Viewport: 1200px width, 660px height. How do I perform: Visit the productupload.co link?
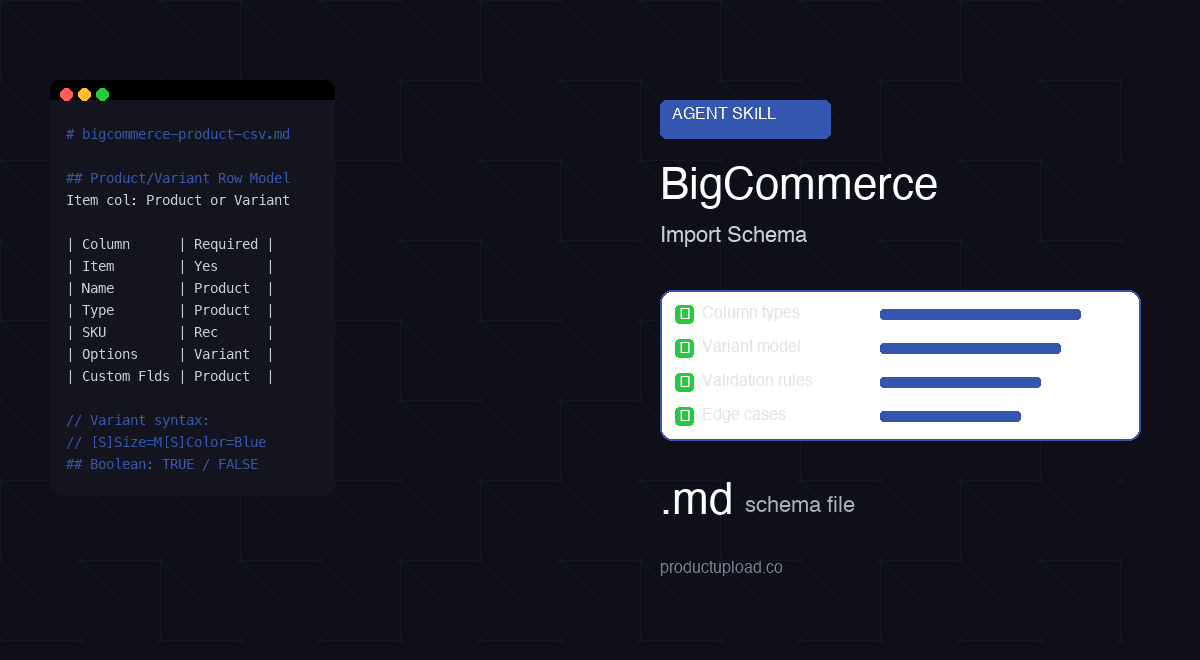pyautogui.click(x=721, y=567)
